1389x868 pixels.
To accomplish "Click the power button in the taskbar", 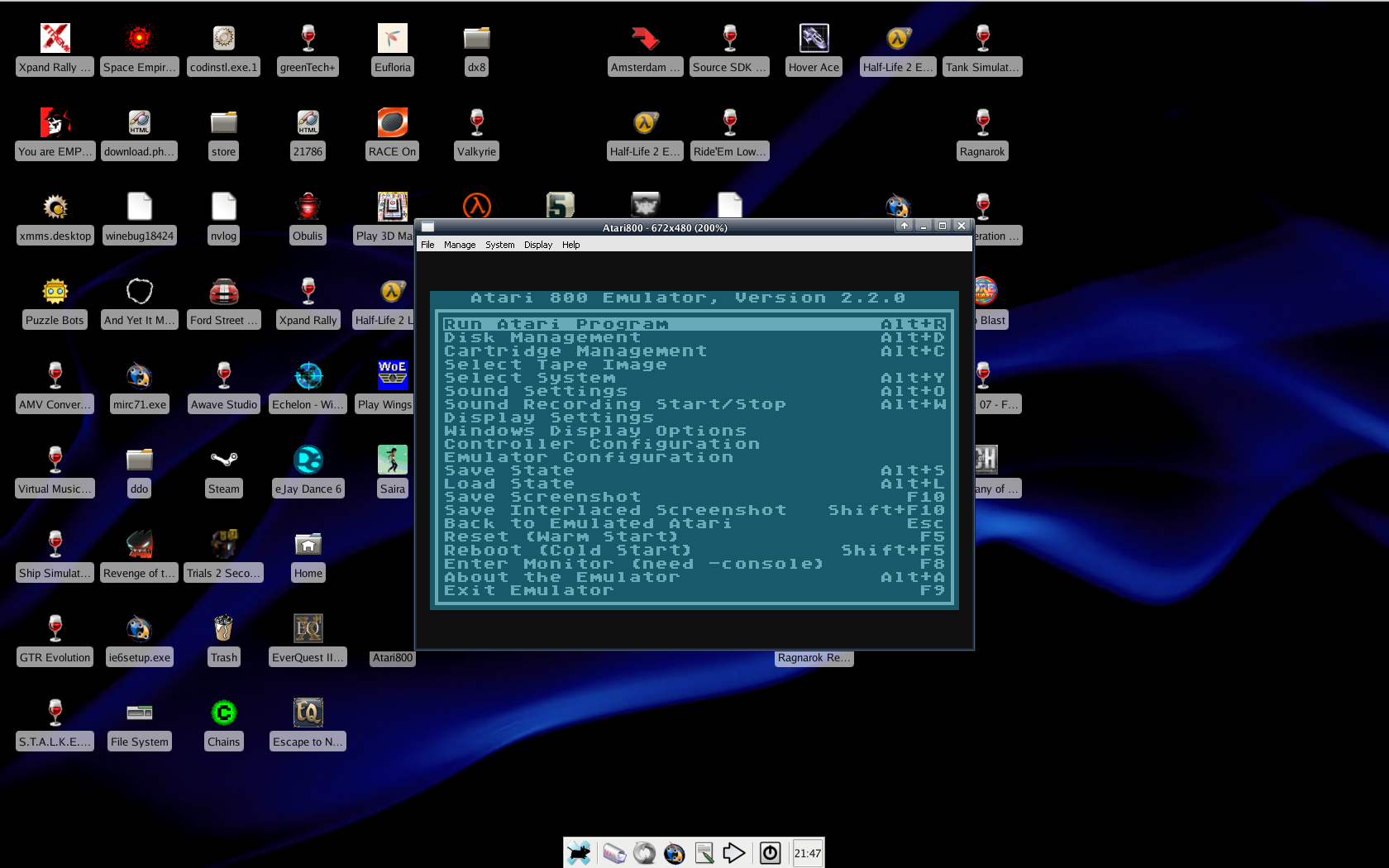I will pyautogui.click(x=770, y=852).
